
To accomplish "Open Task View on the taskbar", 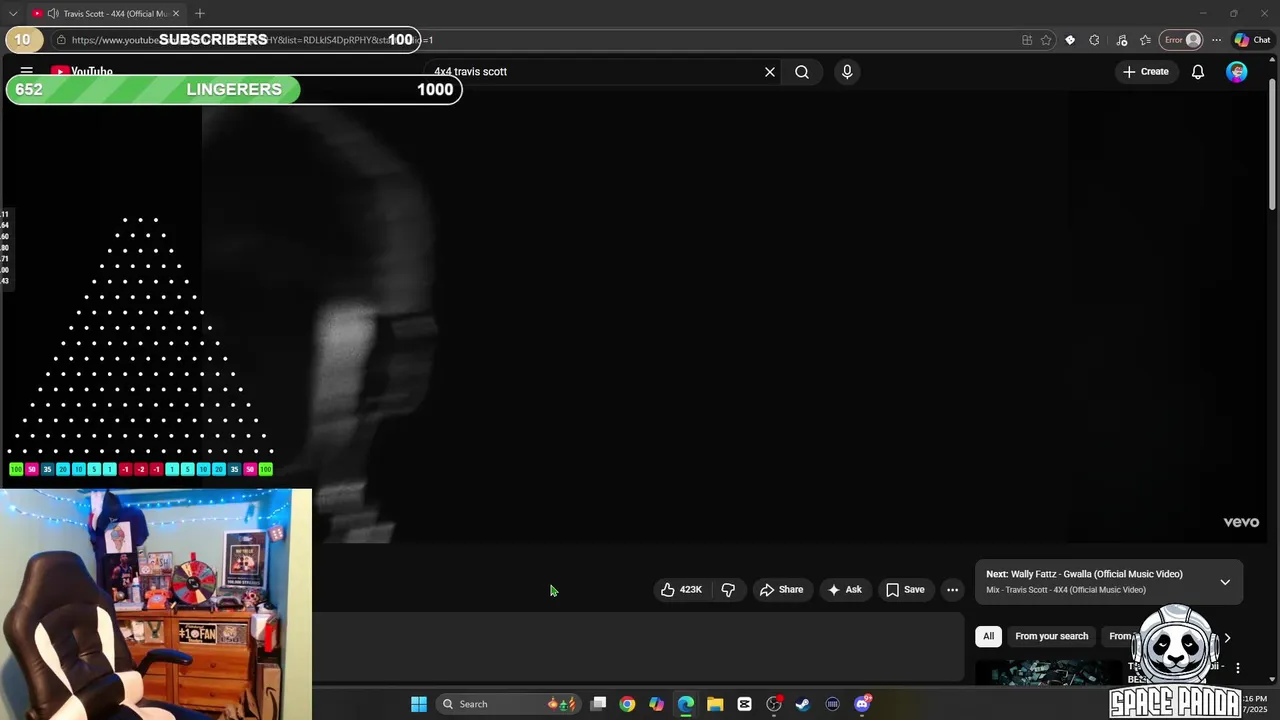I will tap(598, 704).
